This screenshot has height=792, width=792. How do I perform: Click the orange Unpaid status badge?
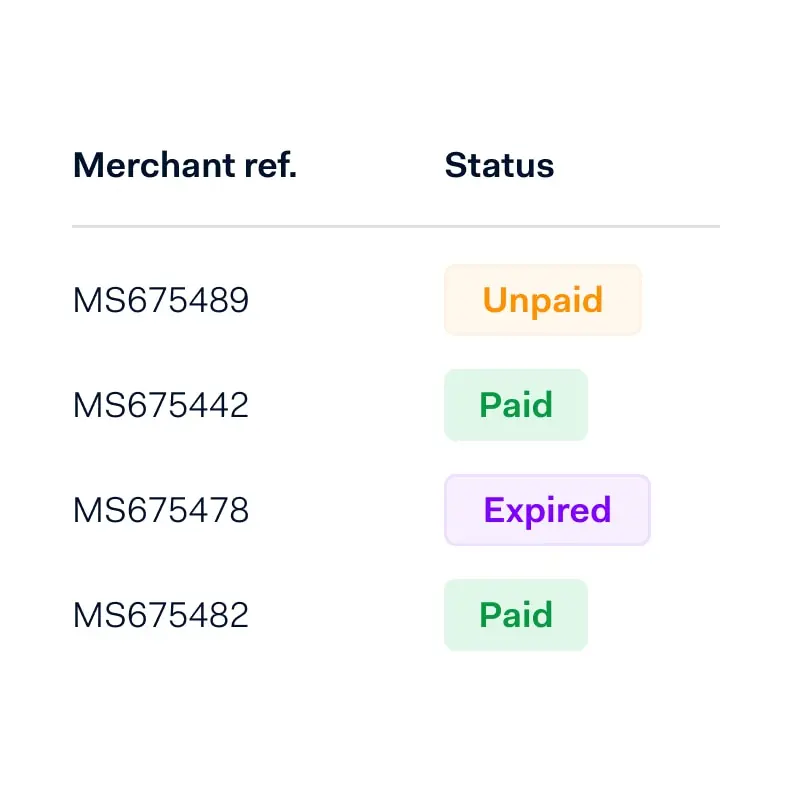click(542, 300)
